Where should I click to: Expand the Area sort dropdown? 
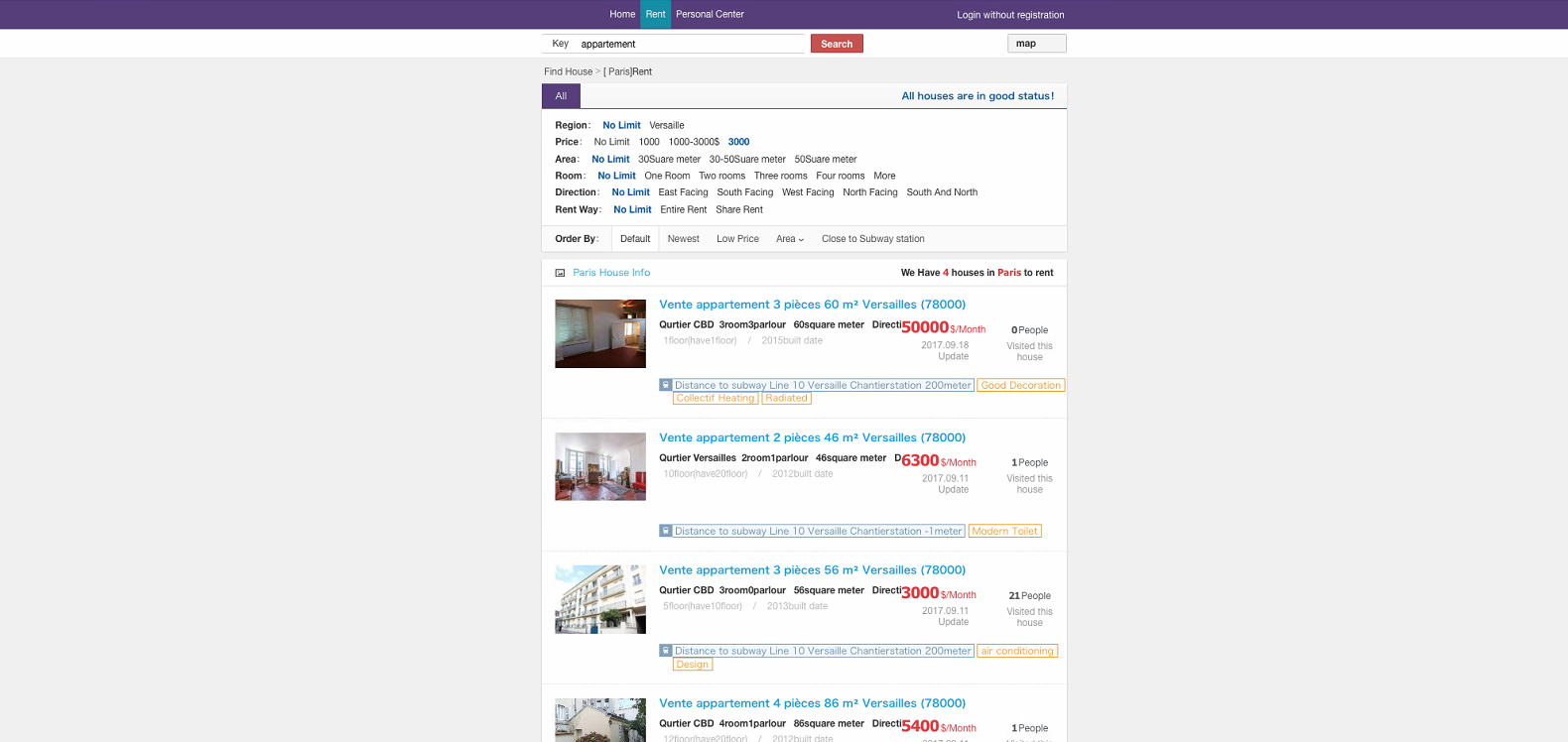pyautogui.click(x=790, y=239)
